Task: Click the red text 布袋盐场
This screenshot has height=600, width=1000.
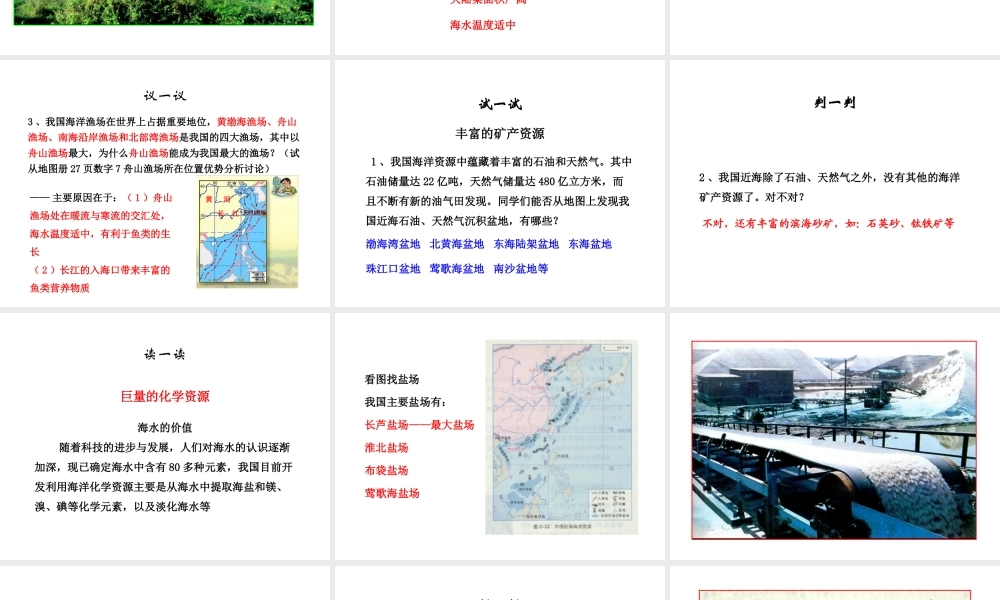Action: (386, 470)
